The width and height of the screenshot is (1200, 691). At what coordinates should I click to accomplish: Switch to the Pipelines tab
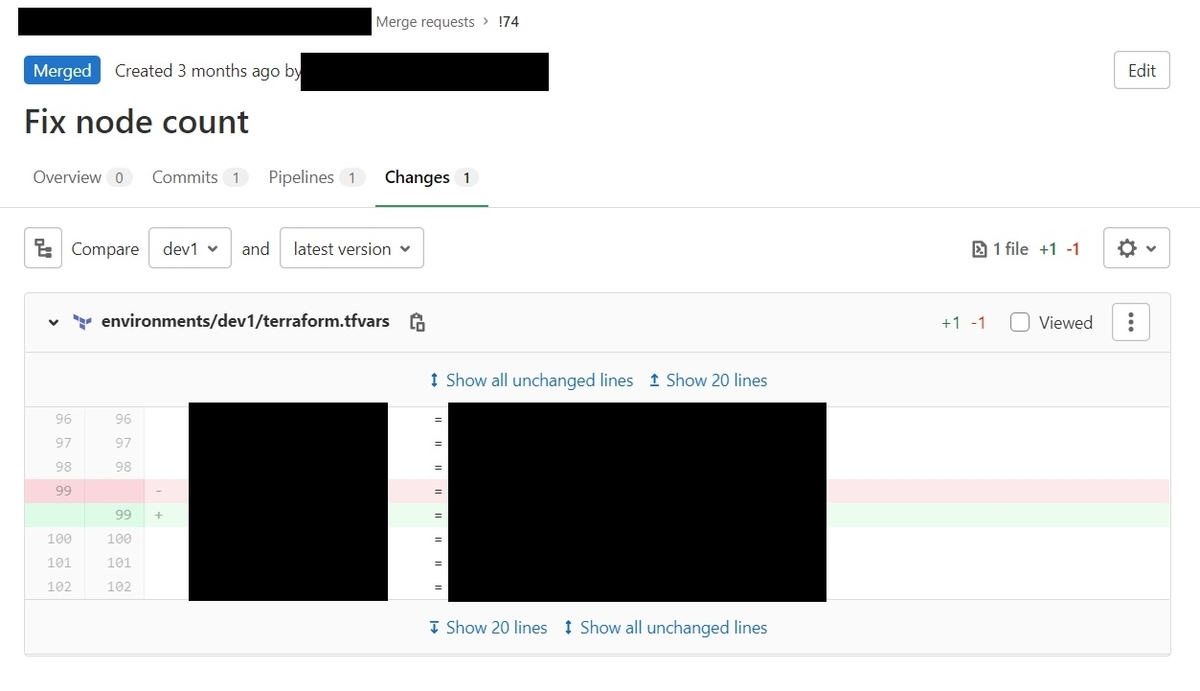click(x=316, y=177)
